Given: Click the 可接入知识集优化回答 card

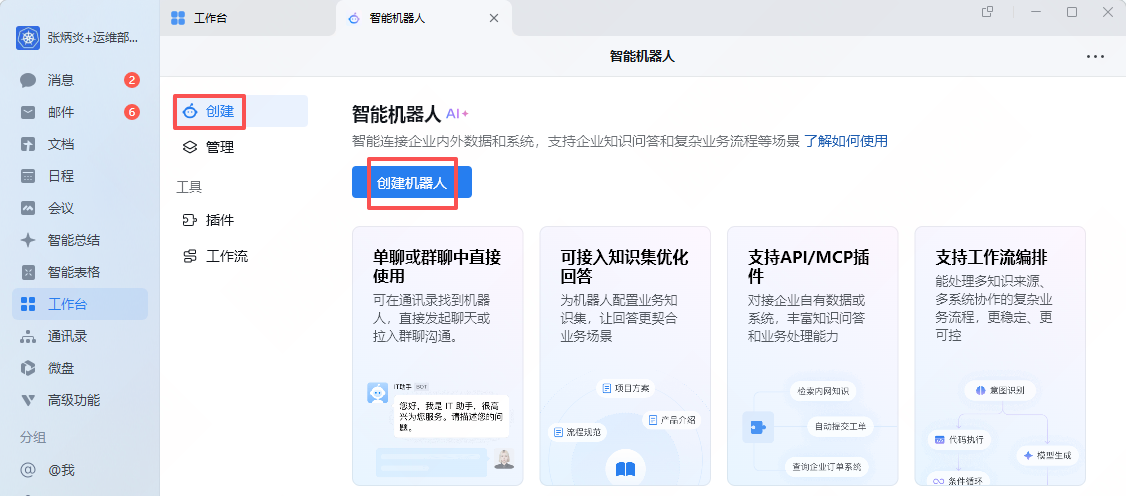Looking at the screenshot, I should point(625,356).
